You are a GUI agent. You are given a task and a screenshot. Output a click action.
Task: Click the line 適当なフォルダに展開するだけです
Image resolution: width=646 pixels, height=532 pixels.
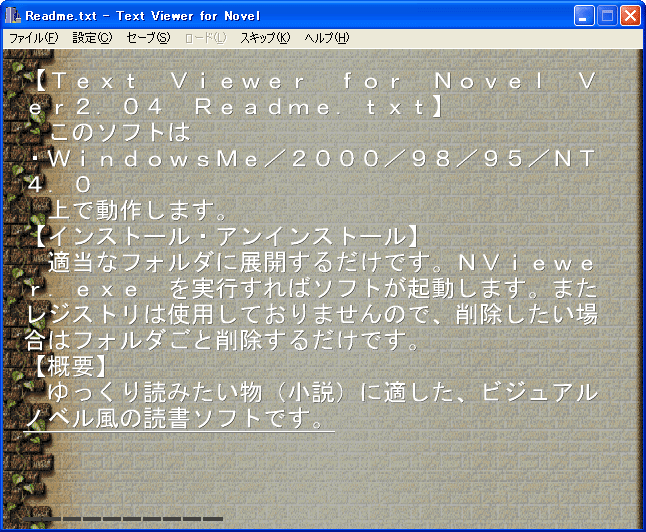tap(322, 262)
